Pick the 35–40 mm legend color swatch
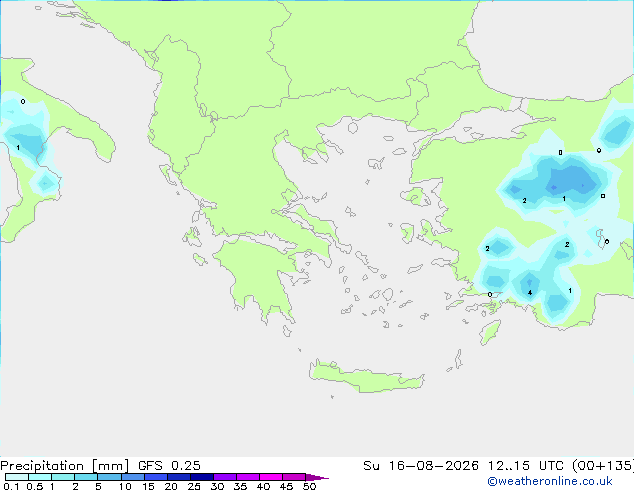This screenshot has width=634, height=490. pos(248,477)
